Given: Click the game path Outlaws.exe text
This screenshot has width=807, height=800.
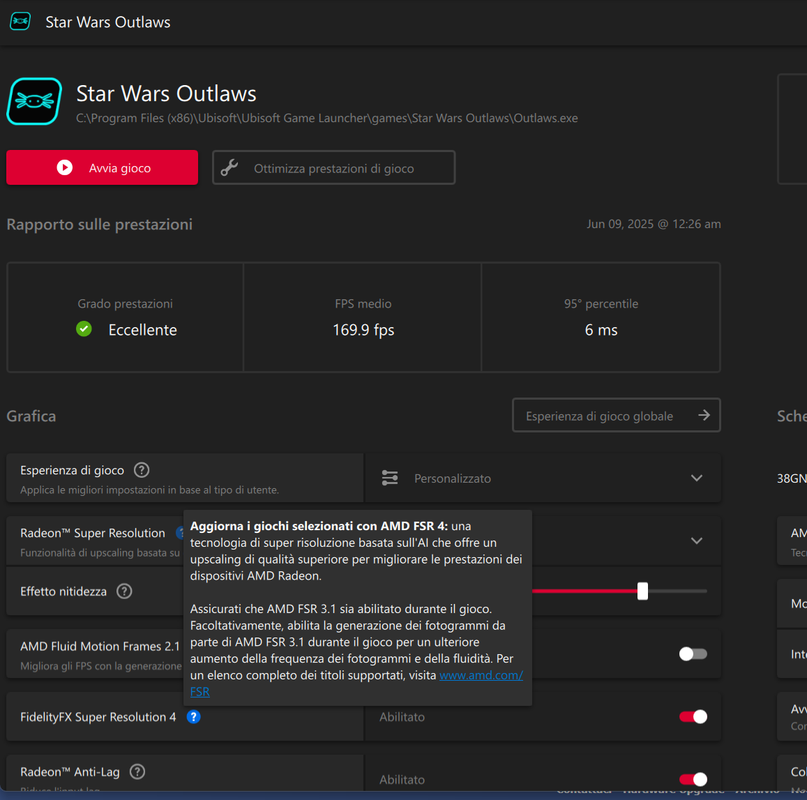Looking at the screenshot, I should coord(327,118).
